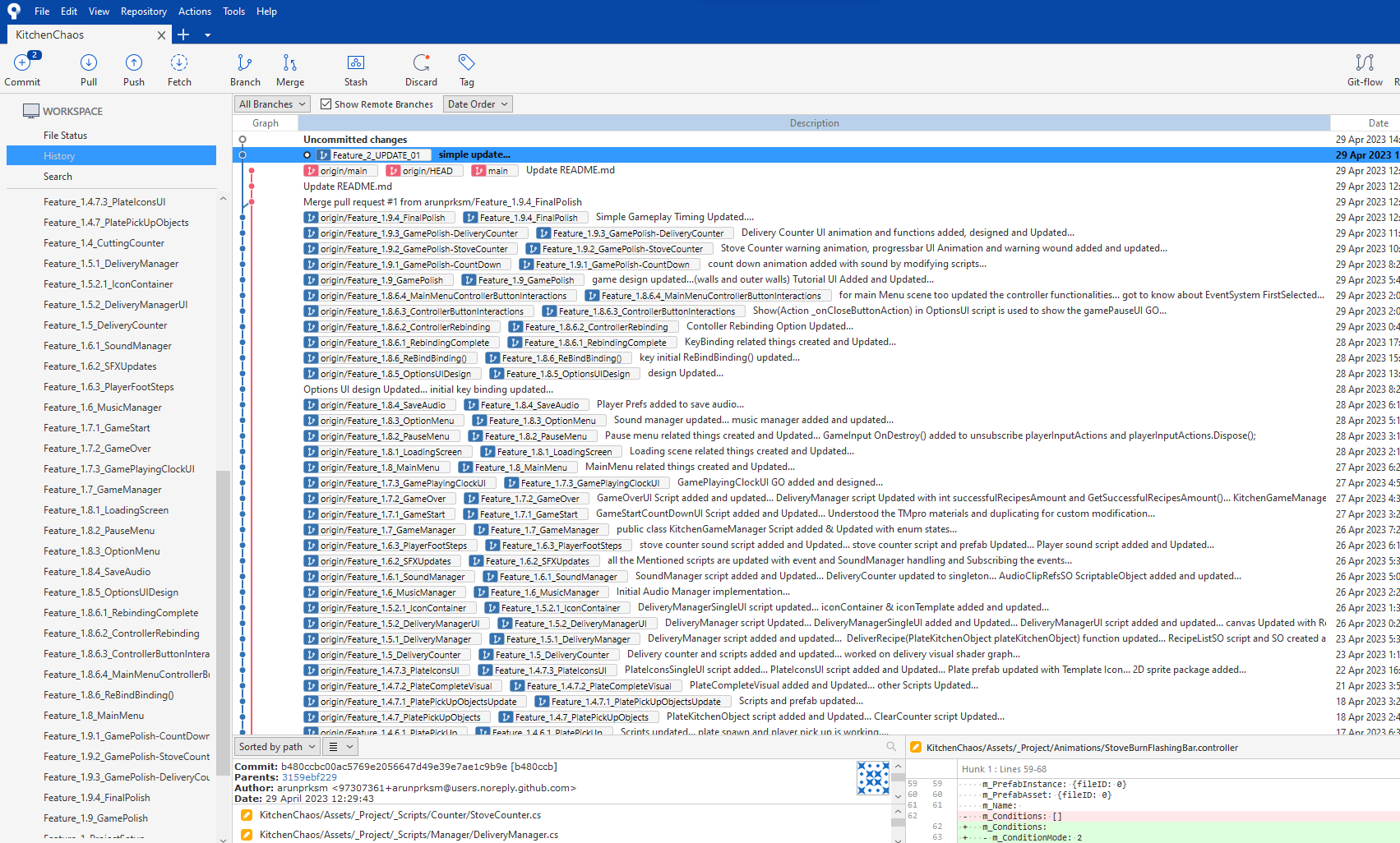Image resolution: width=1400 pixels, height=843 pixels.
Task: Click the search magnifier above the commit details
Action: (x=891, y=746)
